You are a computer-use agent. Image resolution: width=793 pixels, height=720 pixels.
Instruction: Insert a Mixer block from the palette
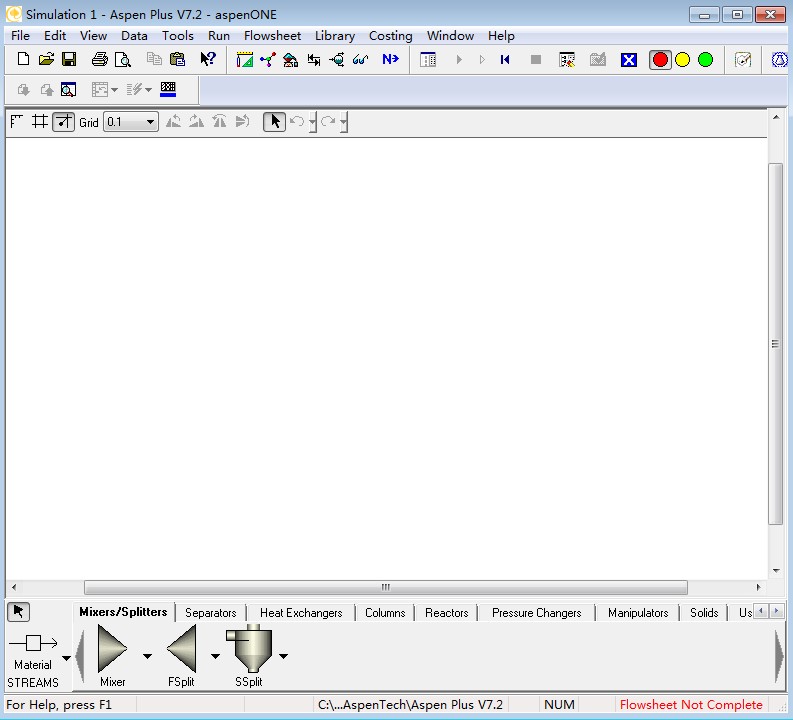click(x=112, y=650)
